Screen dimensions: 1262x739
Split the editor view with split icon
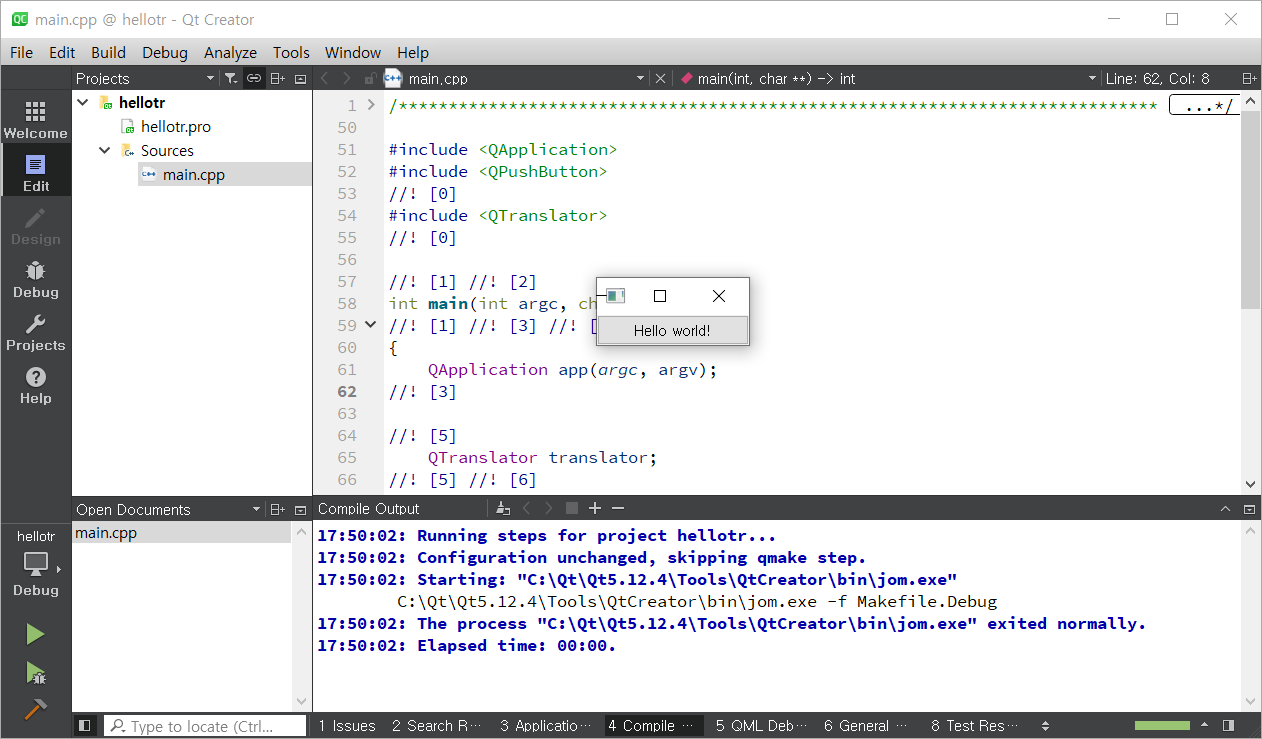pos(1249,78)
